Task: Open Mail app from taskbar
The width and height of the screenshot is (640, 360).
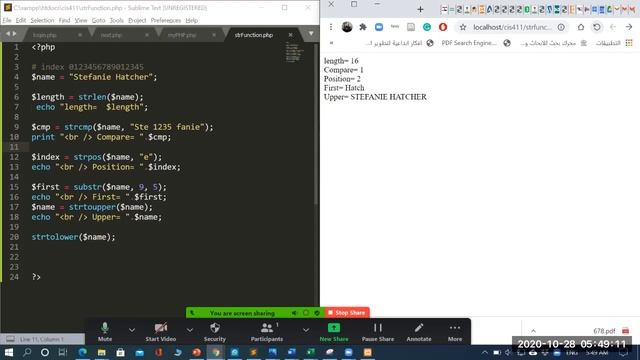Action: coord(140,352)
